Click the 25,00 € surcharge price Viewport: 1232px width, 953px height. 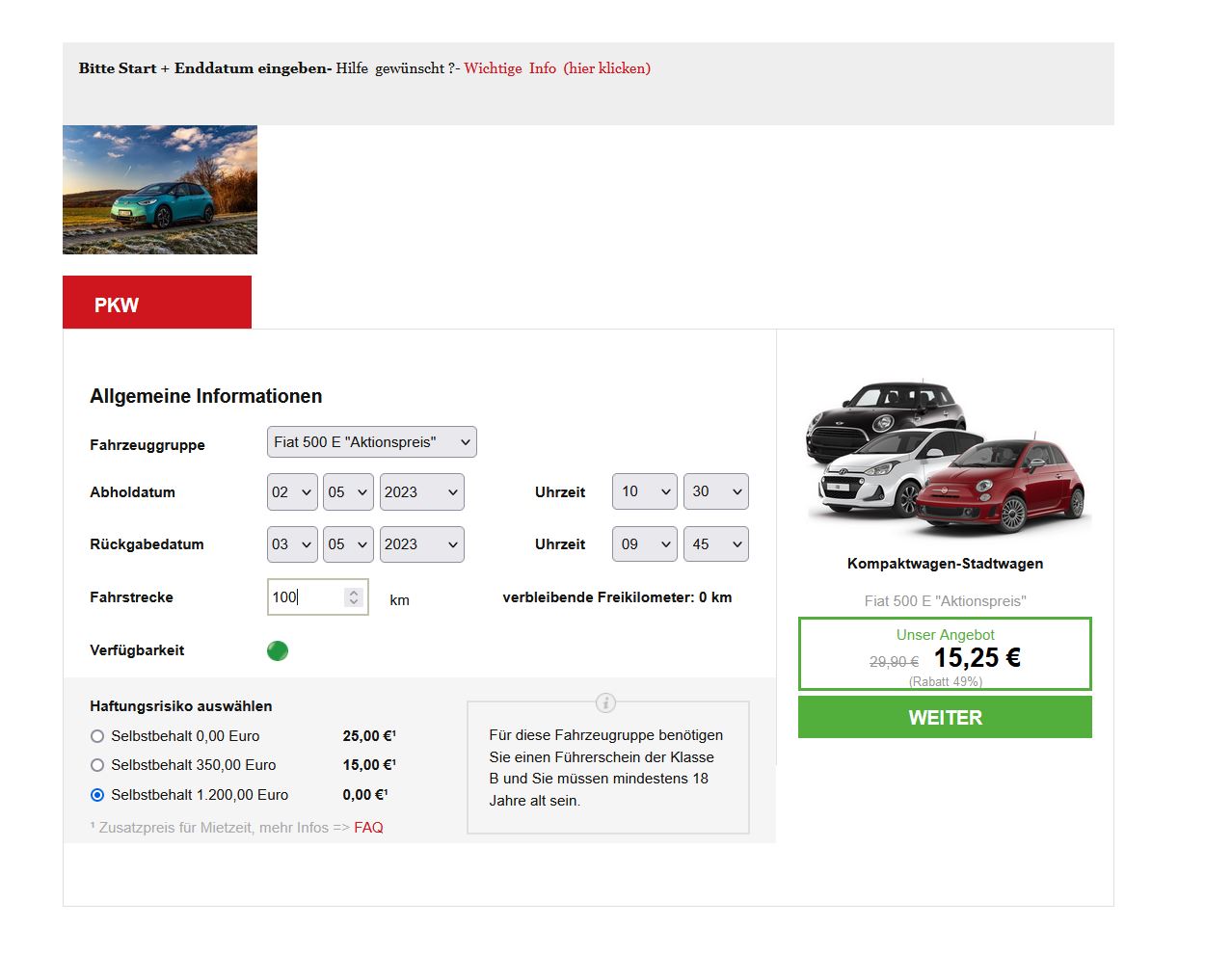[369, 736]
